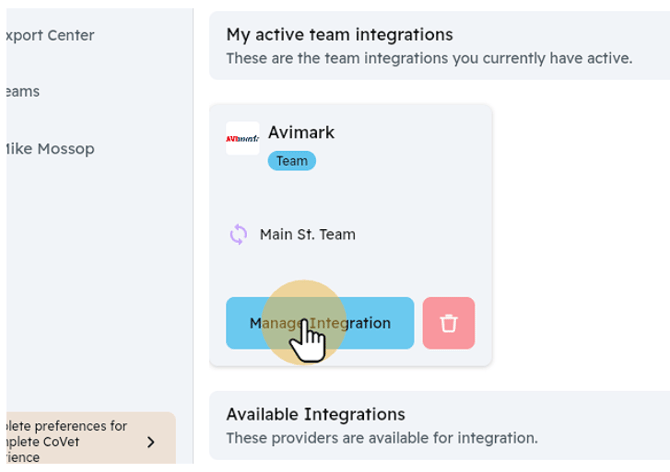Expand the complete preferences banner chevron
Screen dimensions: 670x472
(x=151, y=441)
